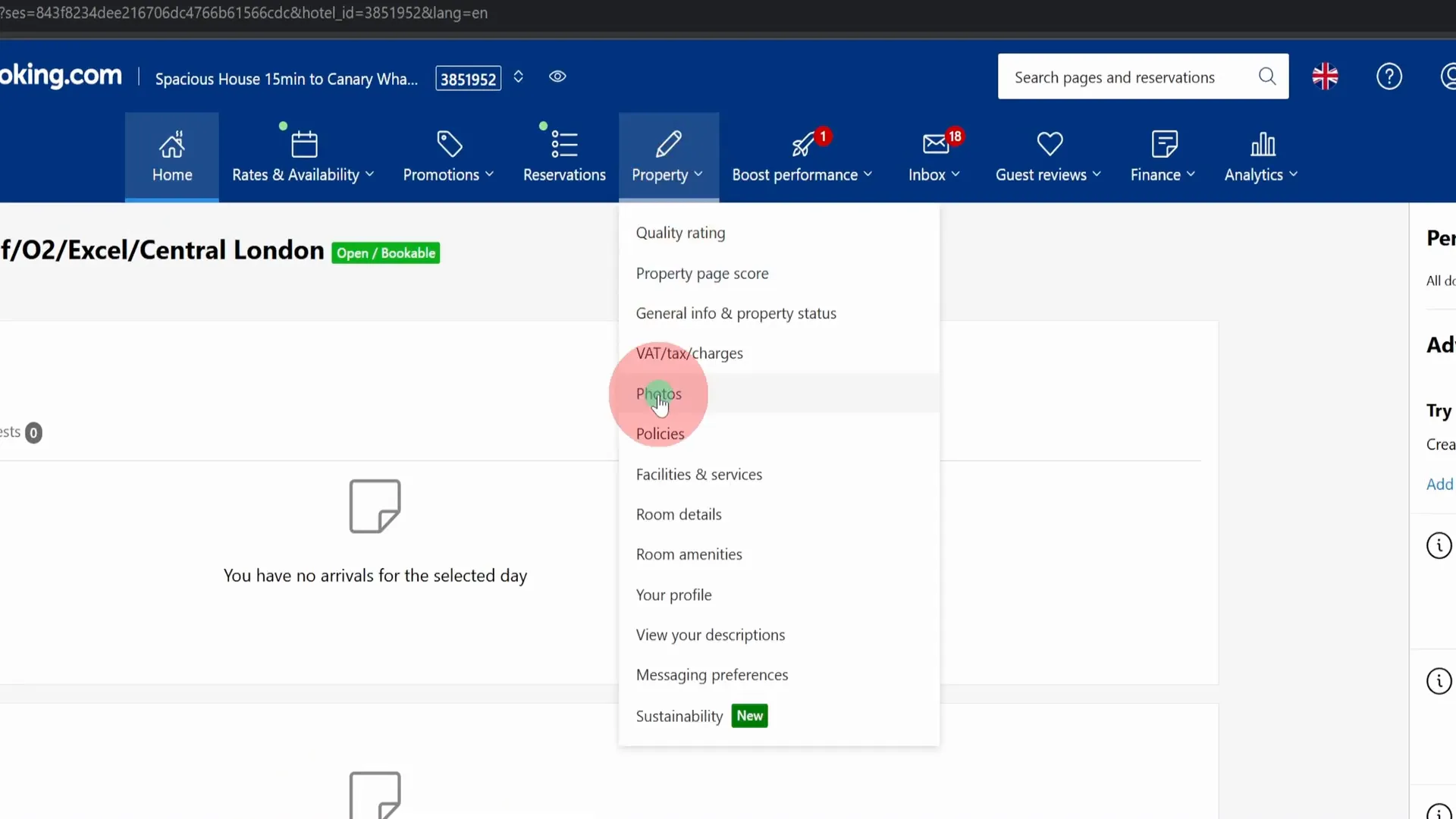This screenshot has height=819, width=1456.
Task: Open General info & property status
Action: click(x=779, y=313)
